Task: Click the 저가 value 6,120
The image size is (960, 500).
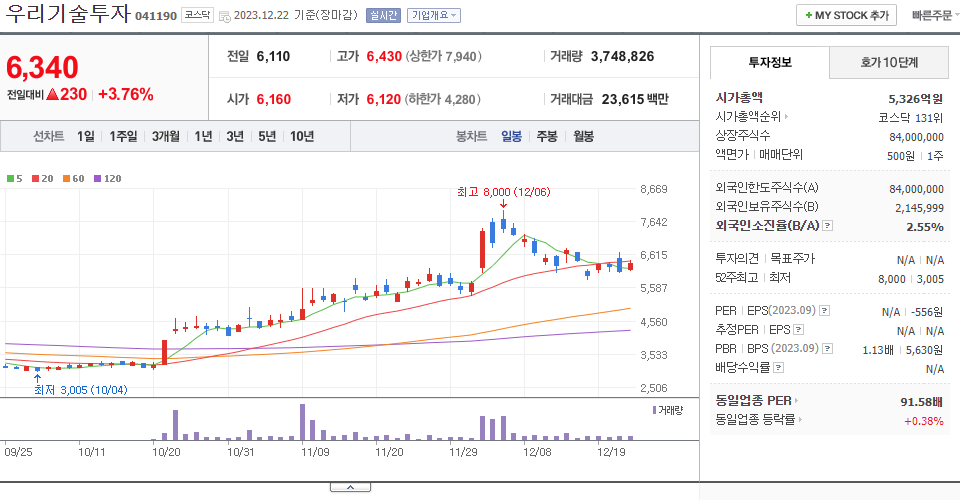Action: coord(383,99)
